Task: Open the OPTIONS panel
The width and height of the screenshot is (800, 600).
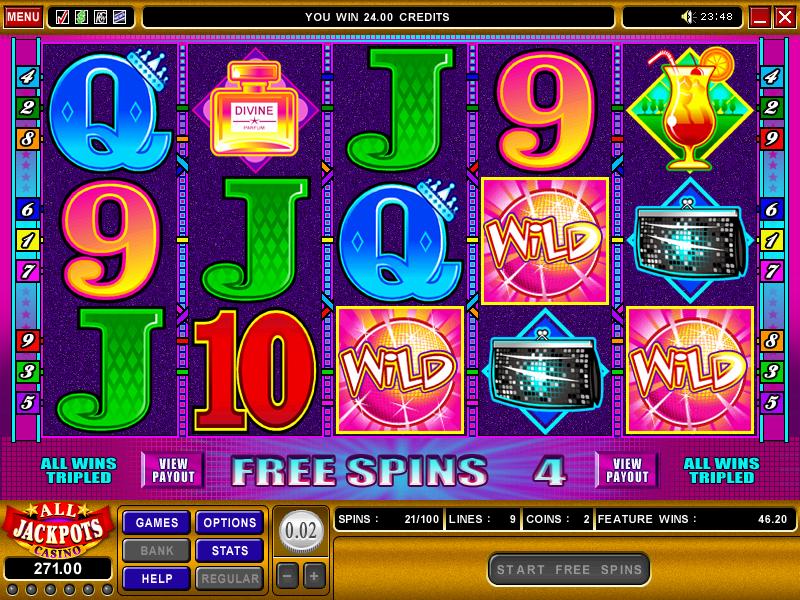Action: coord(230,522)
